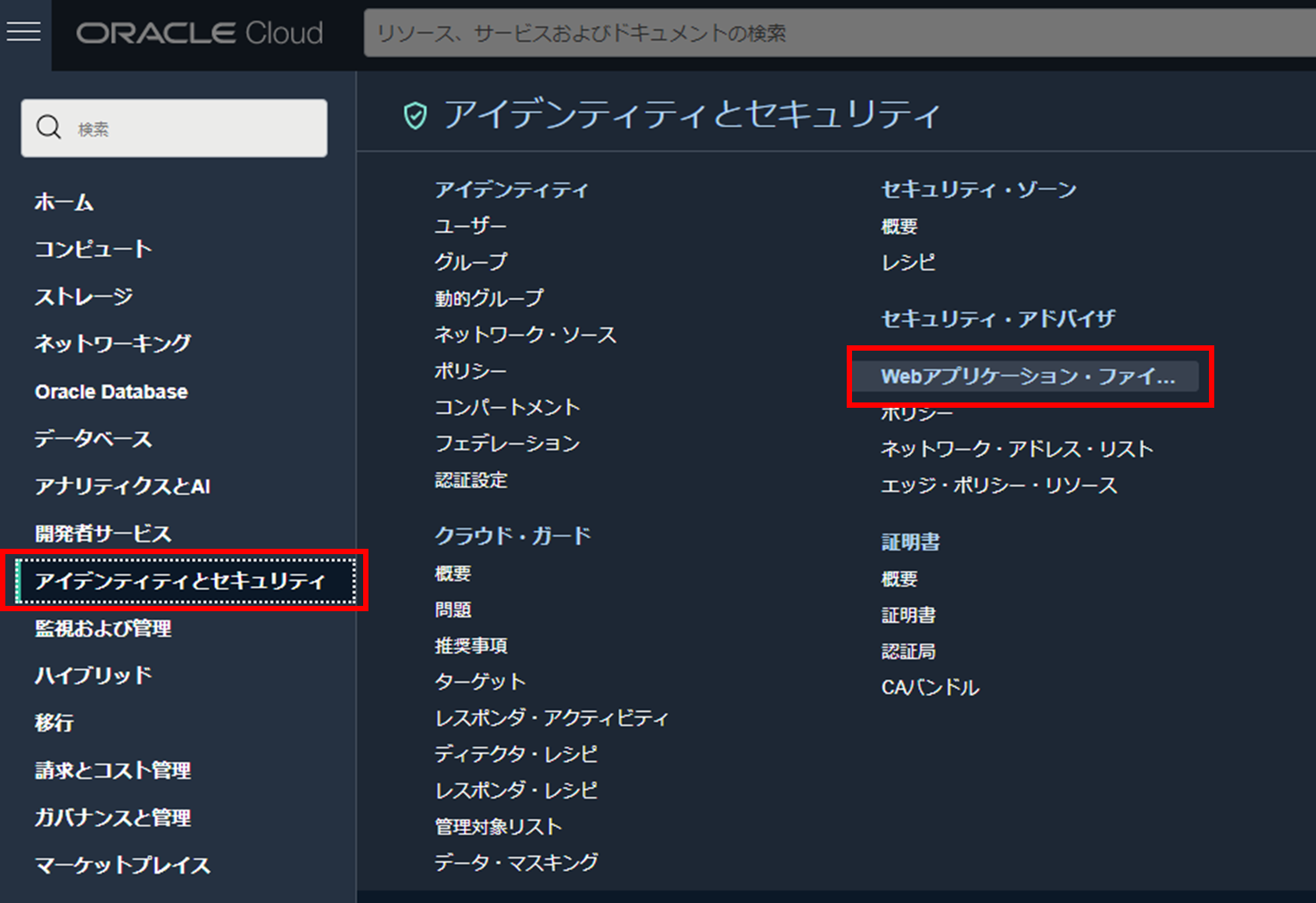Open コンピュート category
Viewport: 1316px width, 903px height.
click(x=94, y=249)
